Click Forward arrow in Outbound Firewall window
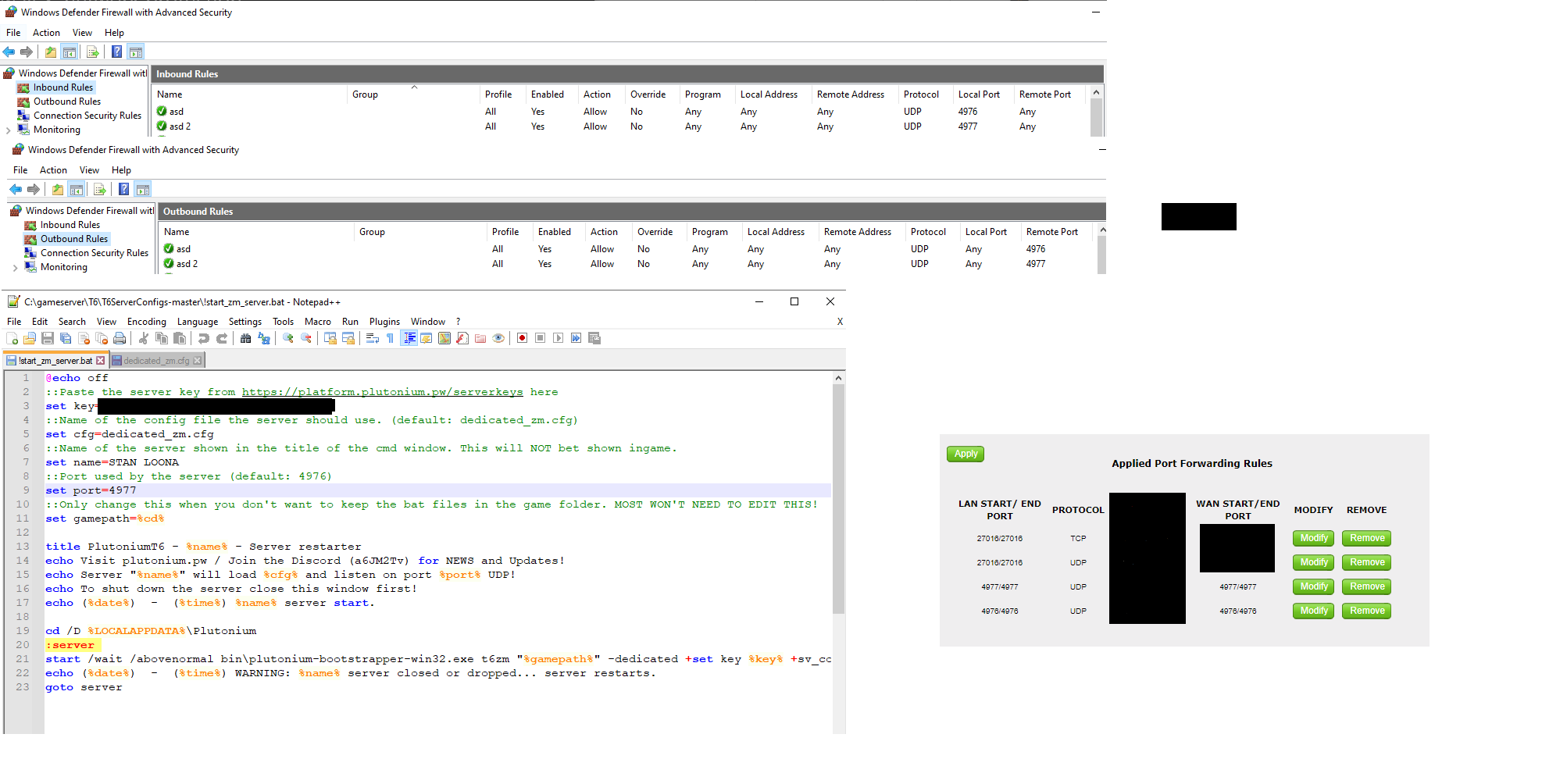Screen dimensions: 1542x784 coord(34,189)
